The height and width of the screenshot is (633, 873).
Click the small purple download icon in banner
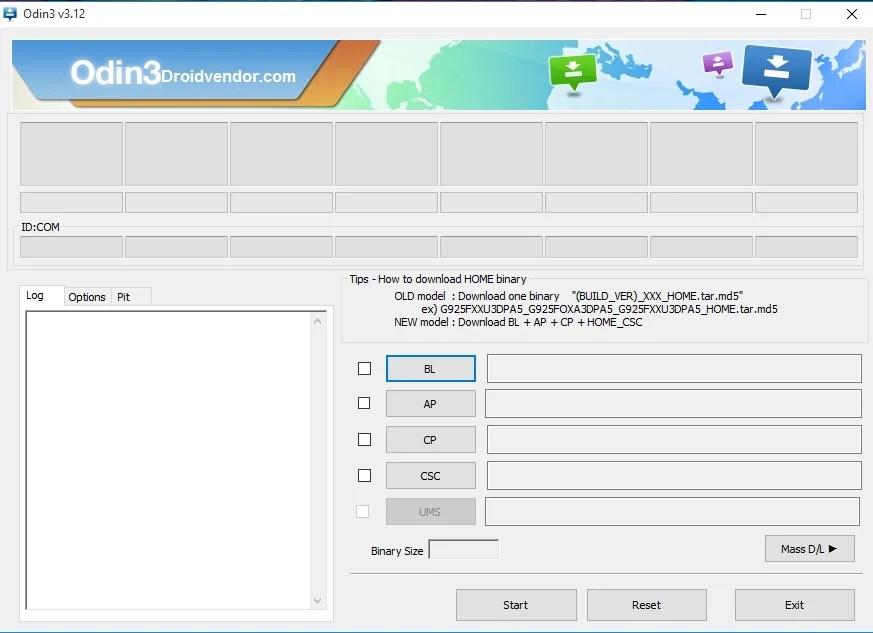point(718,63)
